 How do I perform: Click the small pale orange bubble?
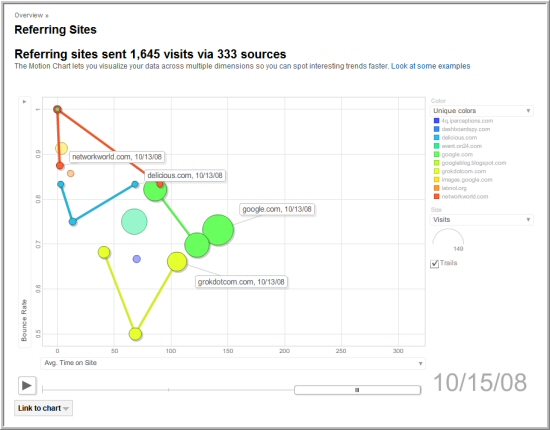pos(71,173)
